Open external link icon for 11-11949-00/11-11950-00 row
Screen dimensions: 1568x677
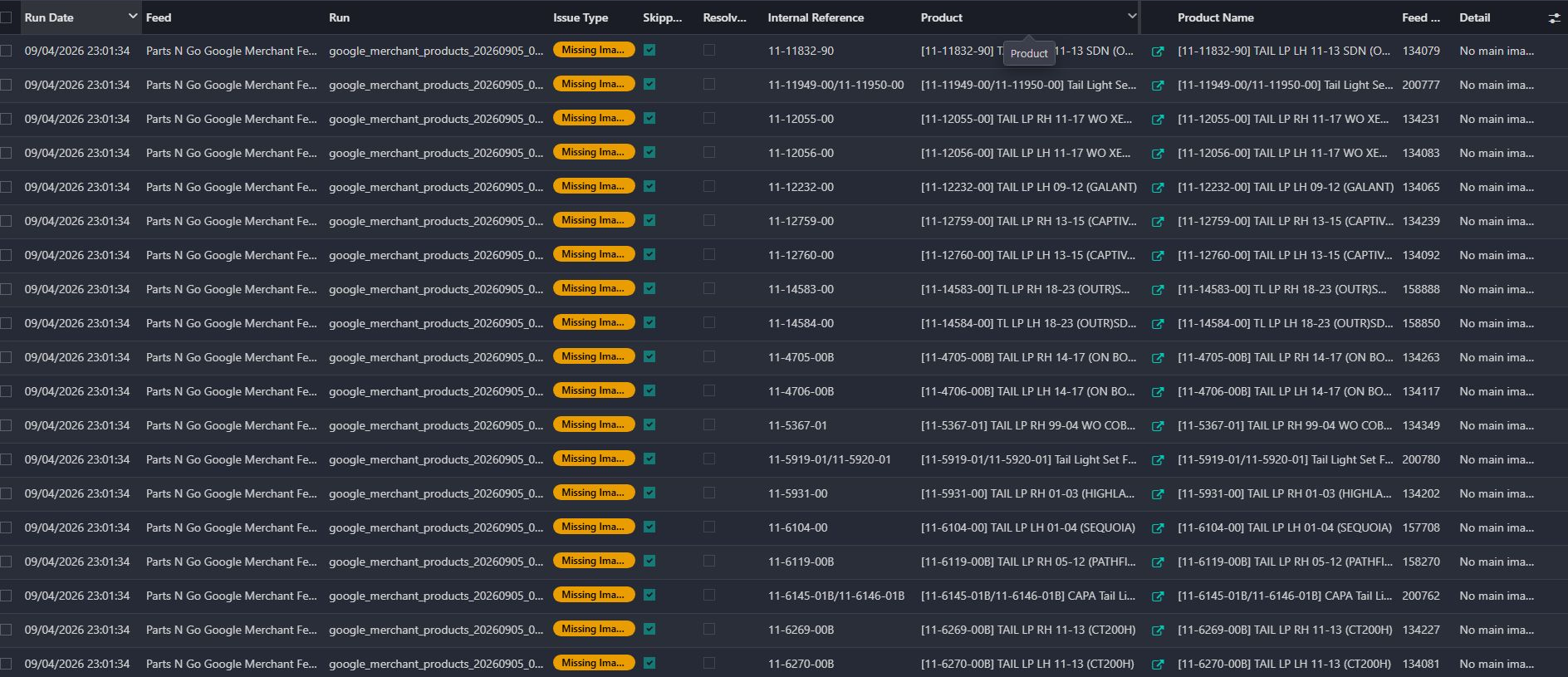click(1158, 86)
